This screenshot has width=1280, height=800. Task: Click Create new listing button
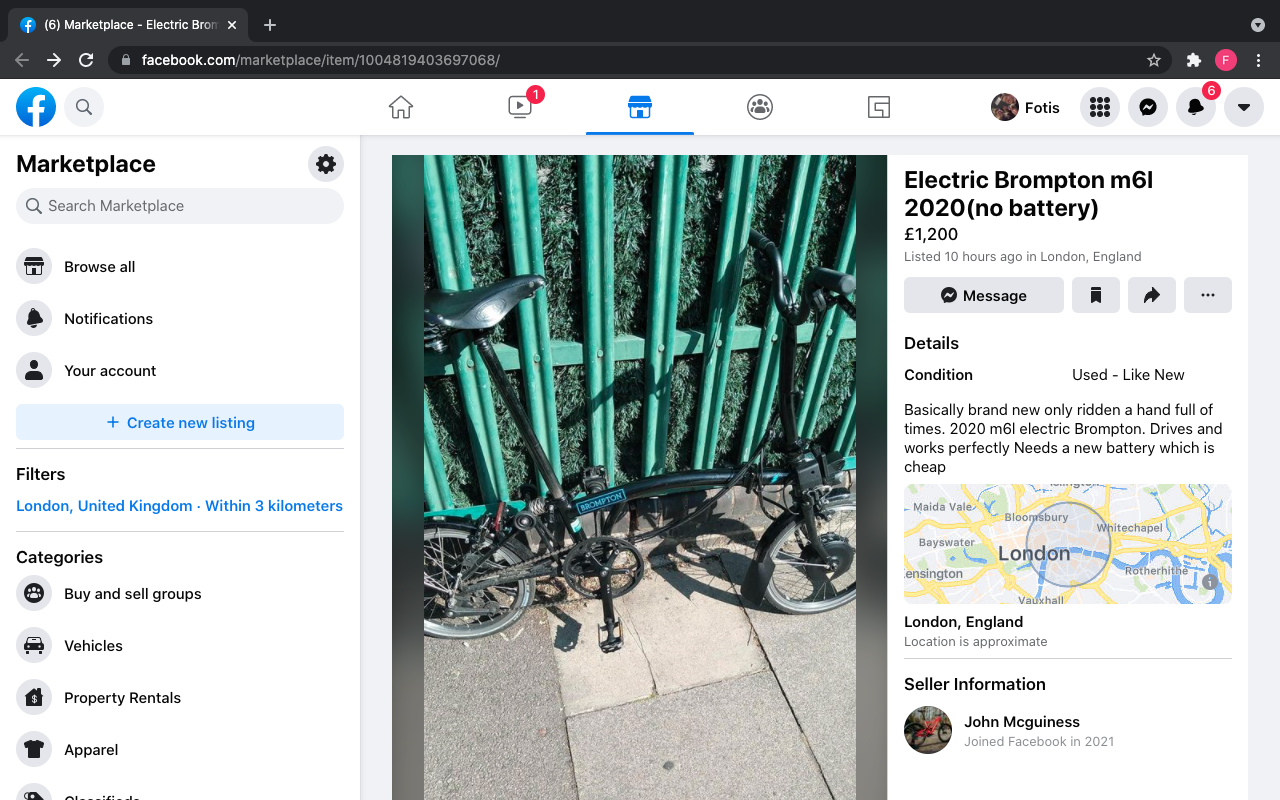point(180,422)
